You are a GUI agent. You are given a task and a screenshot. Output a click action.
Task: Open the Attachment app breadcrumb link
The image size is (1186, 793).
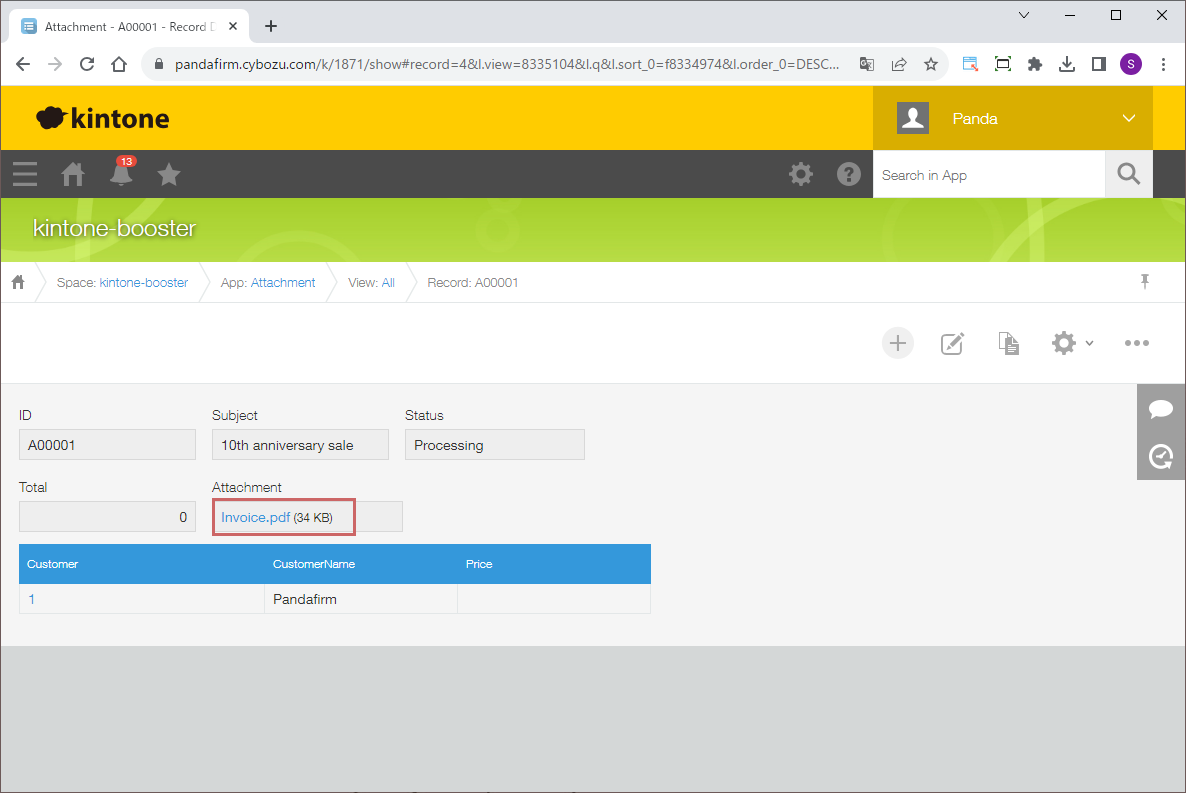pos(283,283)
